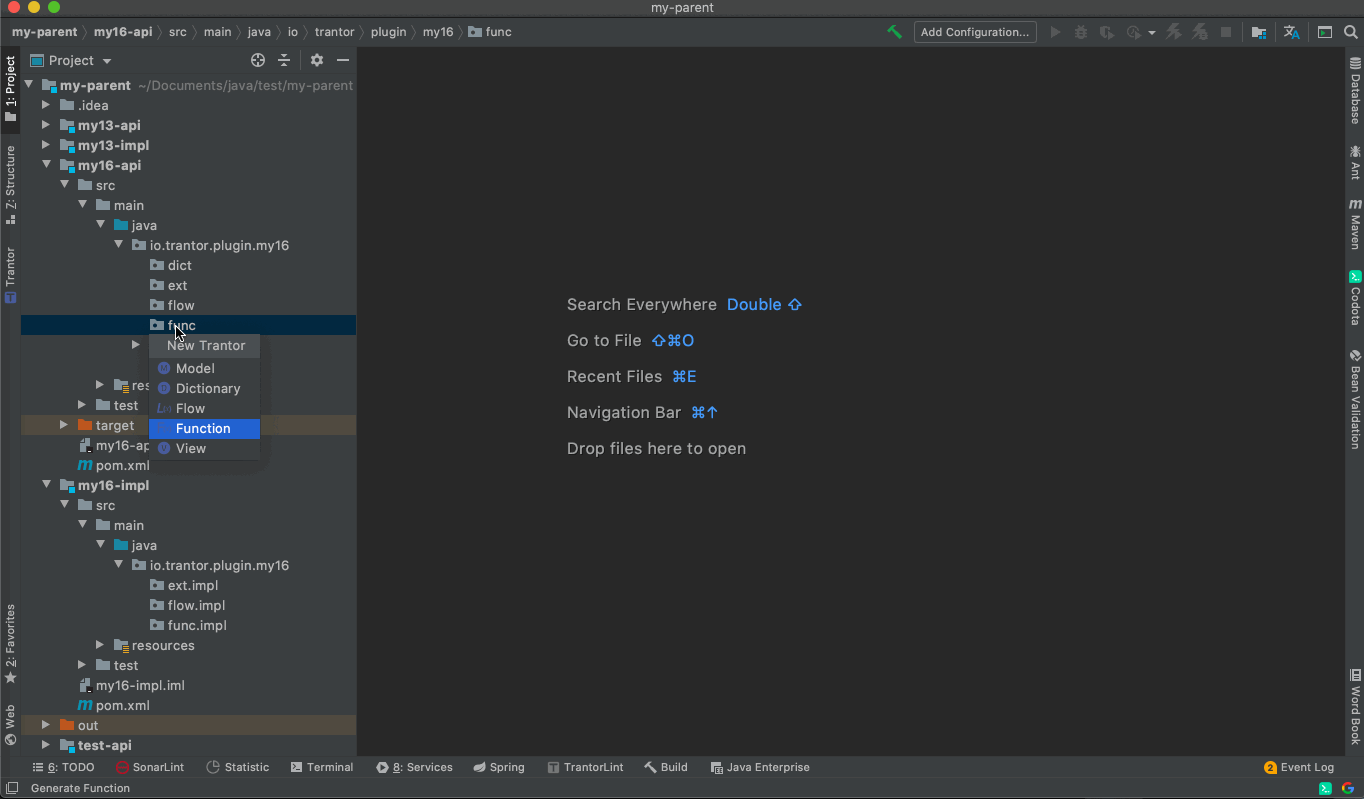Screen dimensions: 1364x799
Task: Open Trantor side tab
Action: tap(10, 274)
